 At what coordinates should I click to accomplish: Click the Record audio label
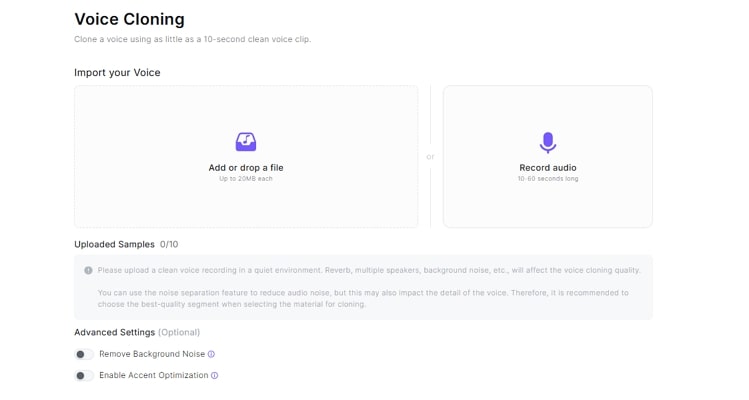548,168
